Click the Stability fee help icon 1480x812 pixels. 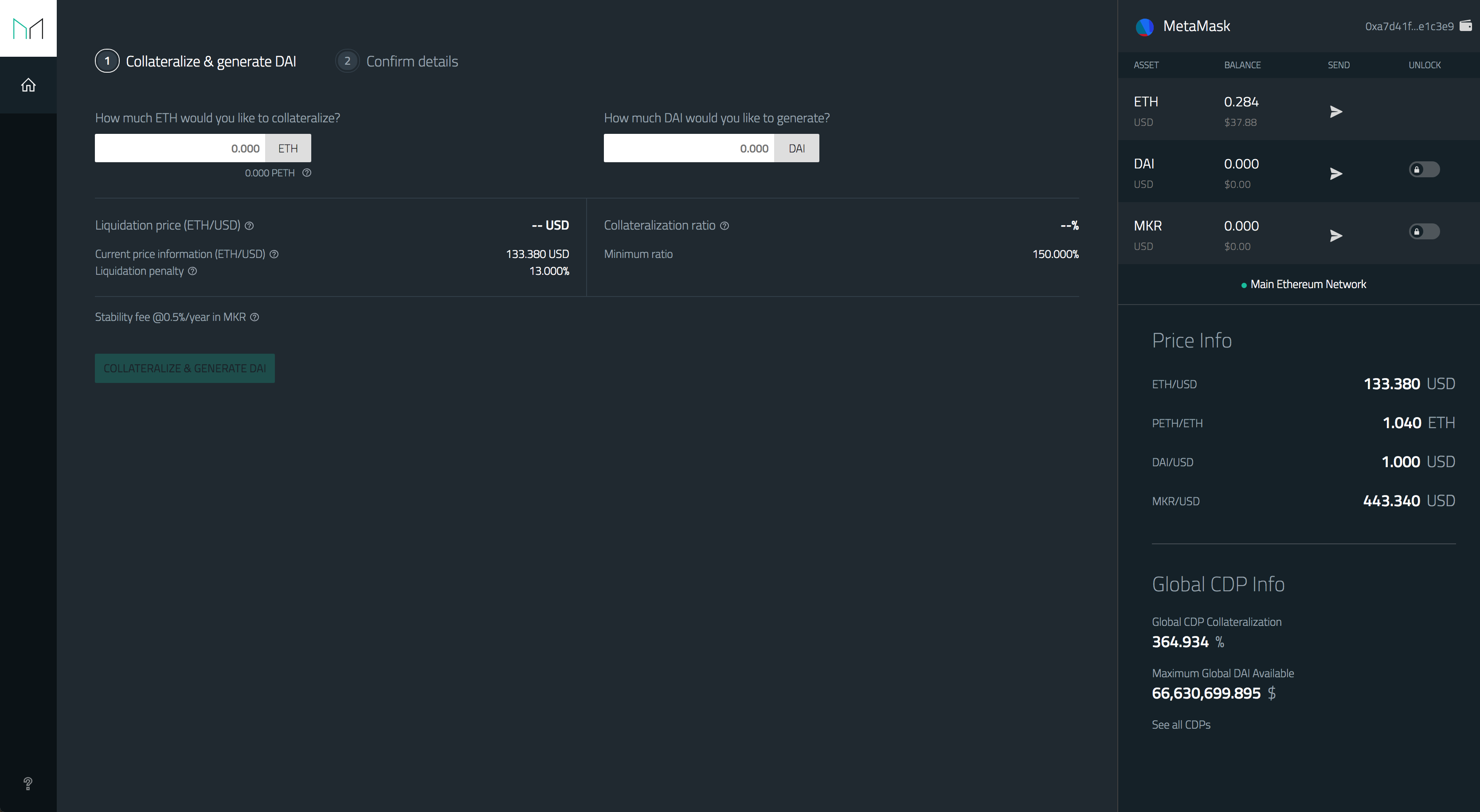point(254,317)
